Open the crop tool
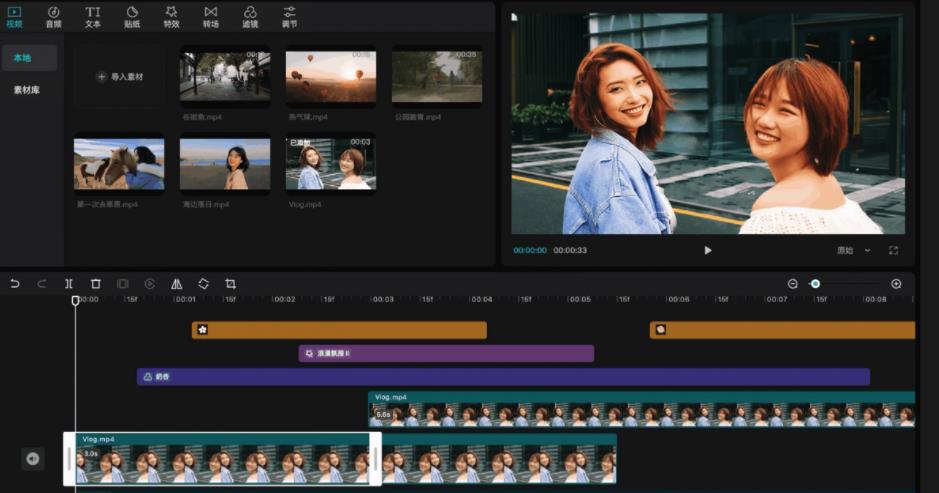This screenshot has width=939, height=493. tap(231, 284)
